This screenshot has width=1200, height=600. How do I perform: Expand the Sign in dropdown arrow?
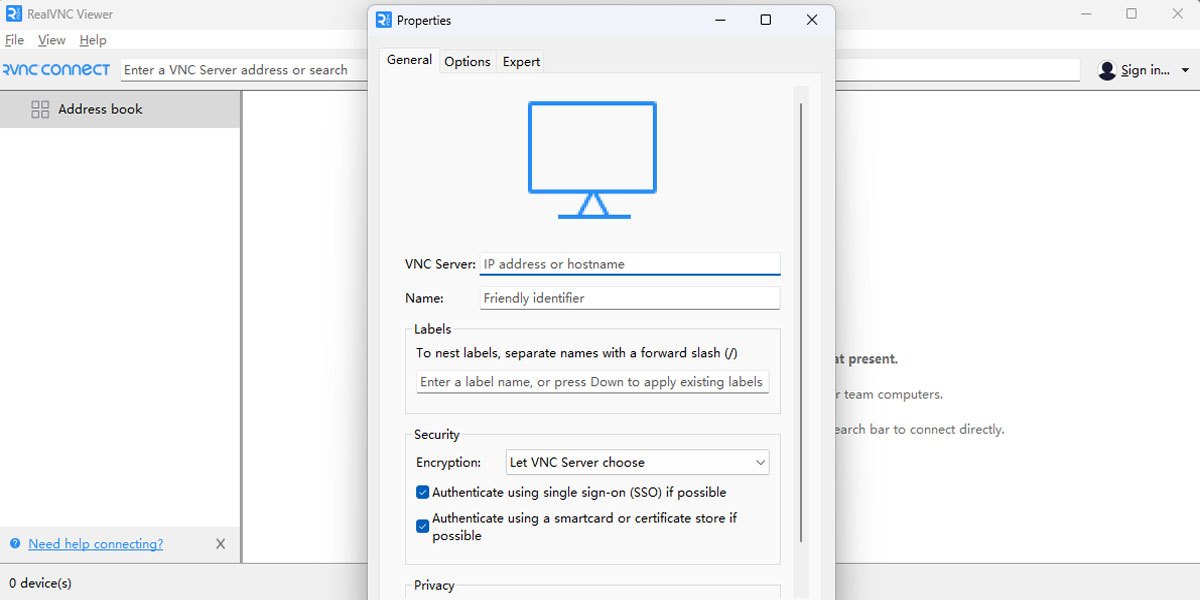1185,70
